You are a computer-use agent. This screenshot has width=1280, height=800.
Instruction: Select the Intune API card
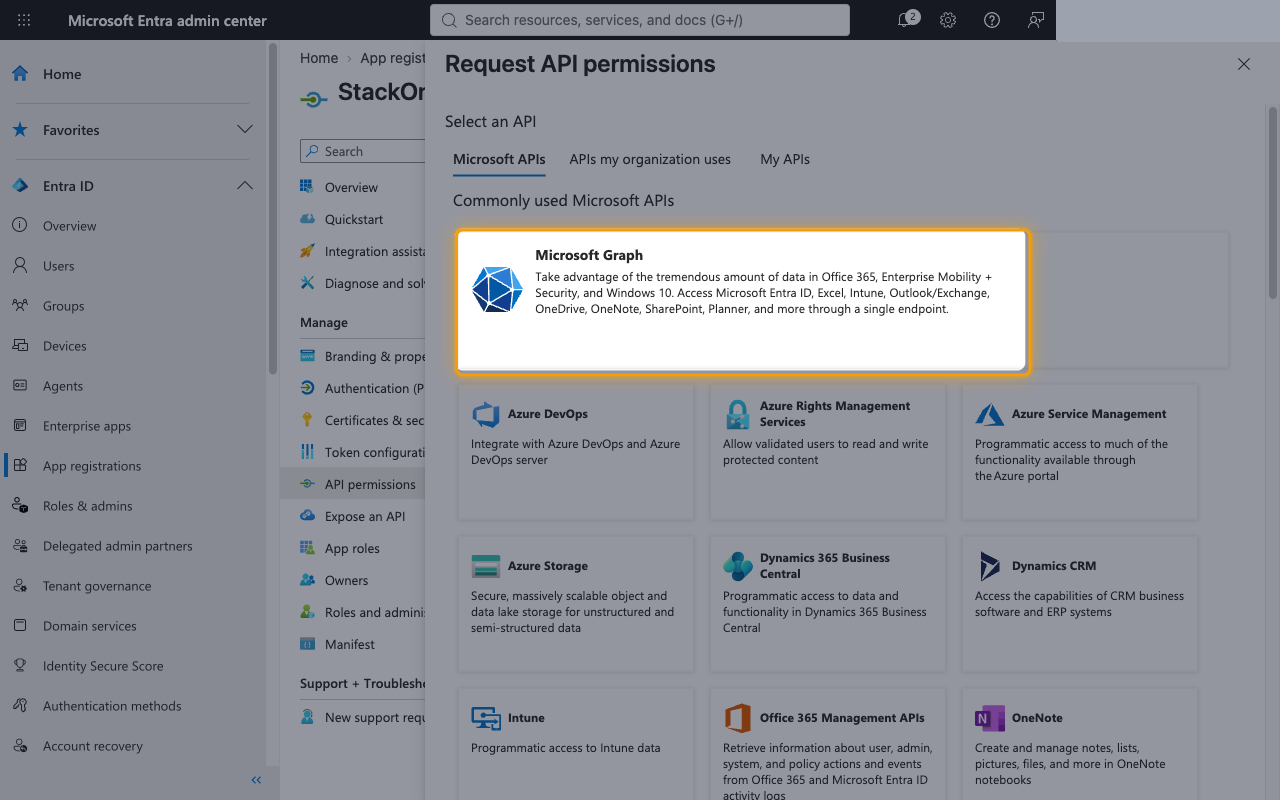[x=576, y=744]
